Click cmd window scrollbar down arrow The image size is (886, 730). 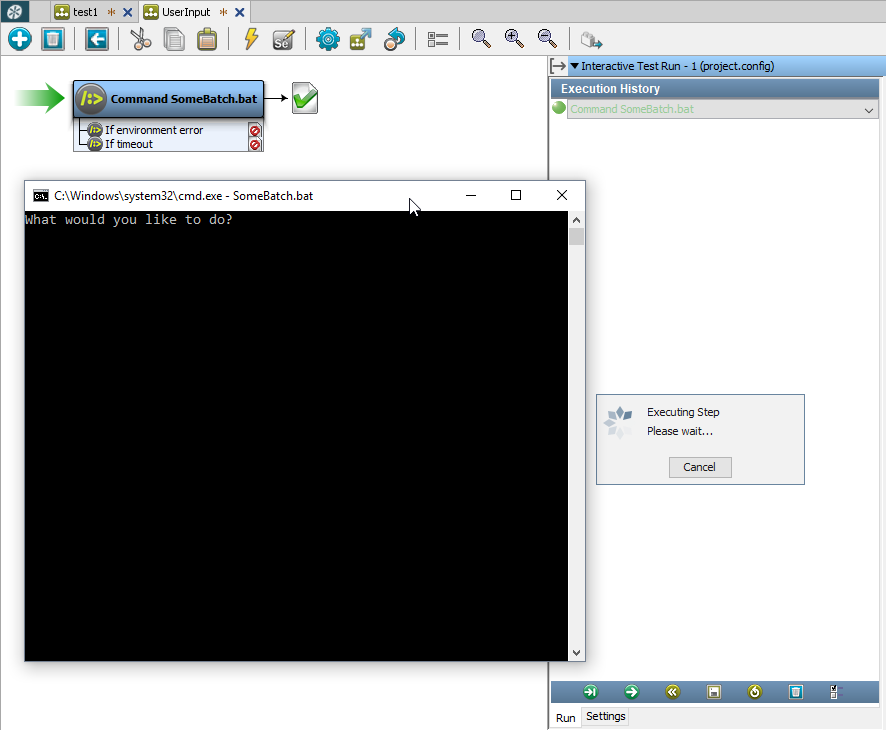pos(576,653)
